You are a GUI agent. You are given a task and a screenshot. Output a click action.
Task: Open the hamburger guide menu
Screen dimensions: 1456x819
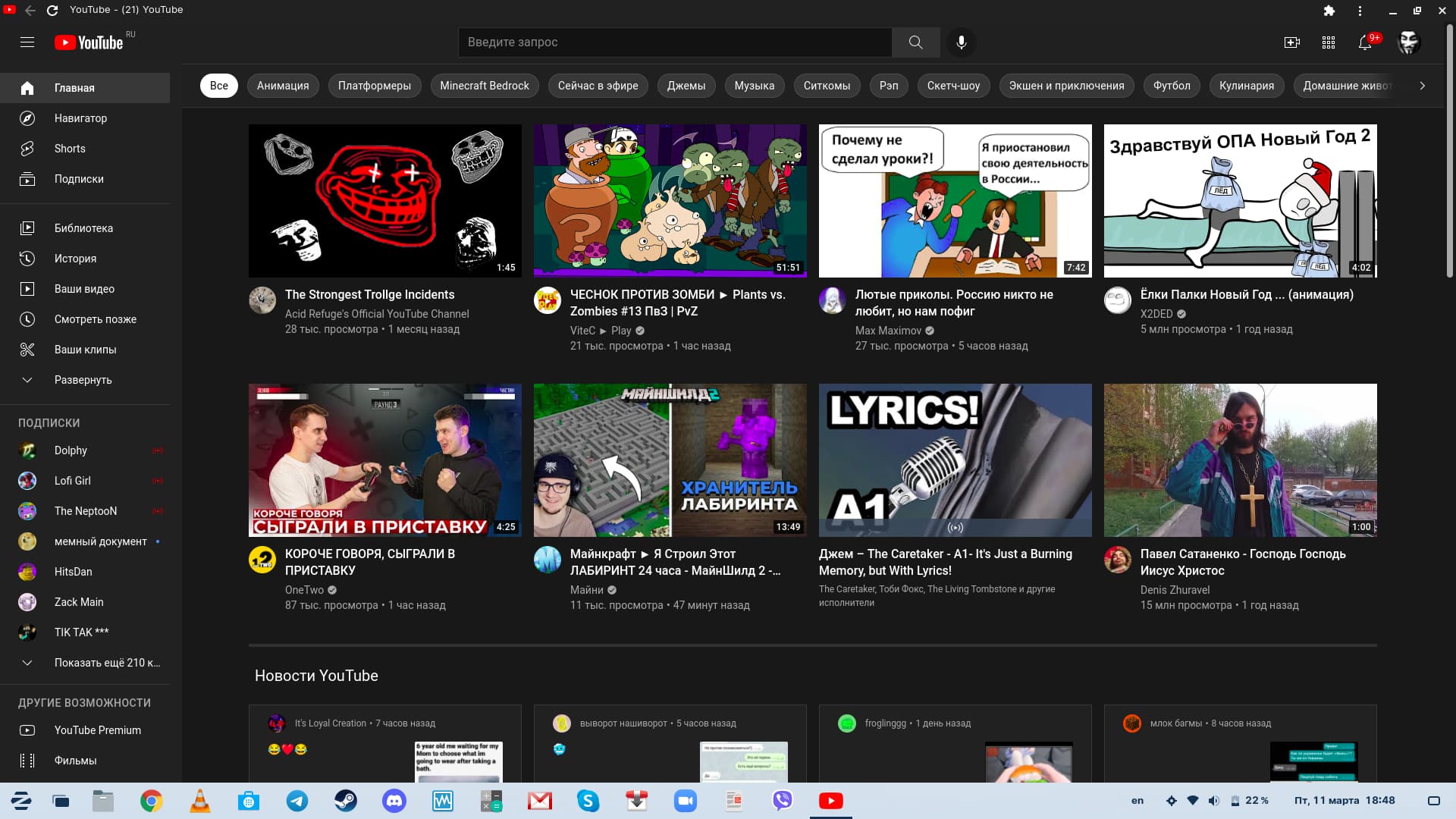tap(27, 42)
